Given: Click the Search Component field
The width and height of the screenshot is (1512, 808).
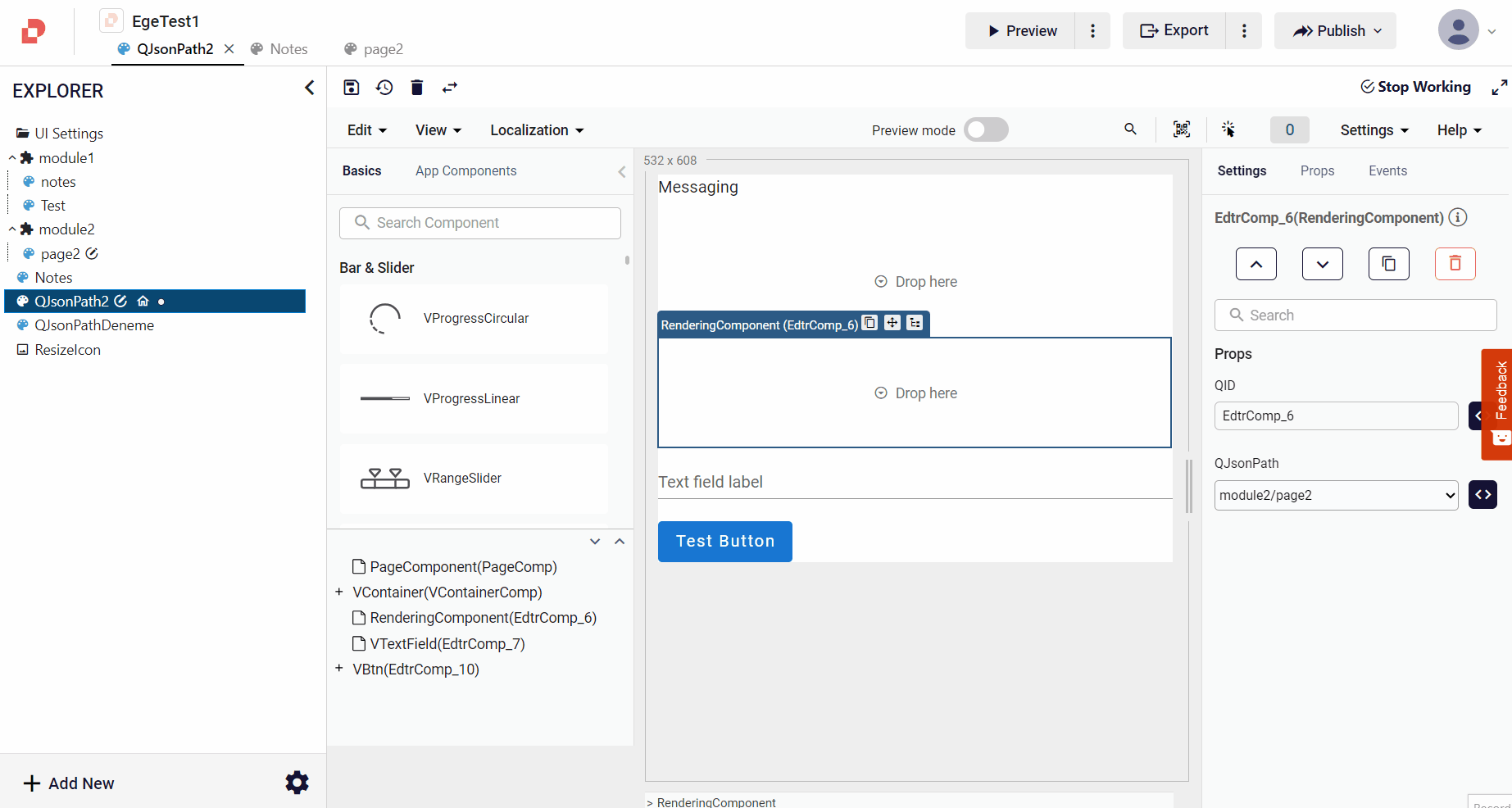Looking at the screenshot, I should coord(480,223).
